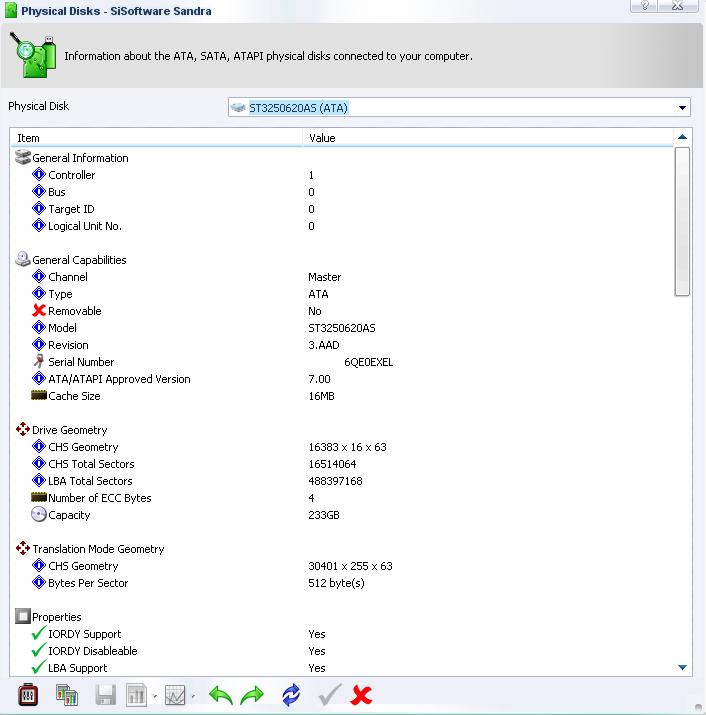
Task: Cancel with the red X toolbar icon
Action: coord(361,695)
